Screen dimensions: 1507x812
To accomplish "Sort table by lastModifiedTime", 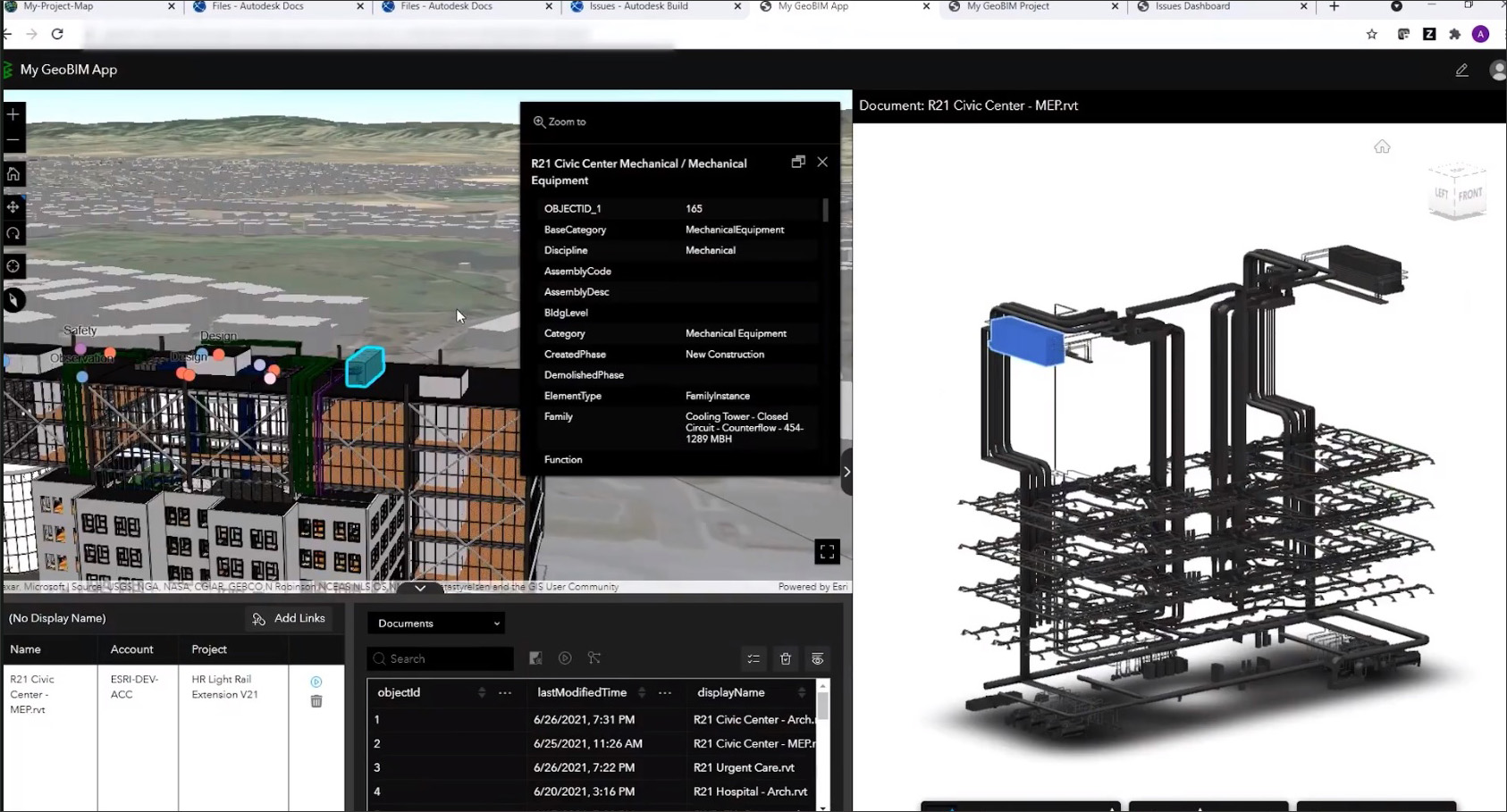I will pyautogui.click(x=642, y=692).
